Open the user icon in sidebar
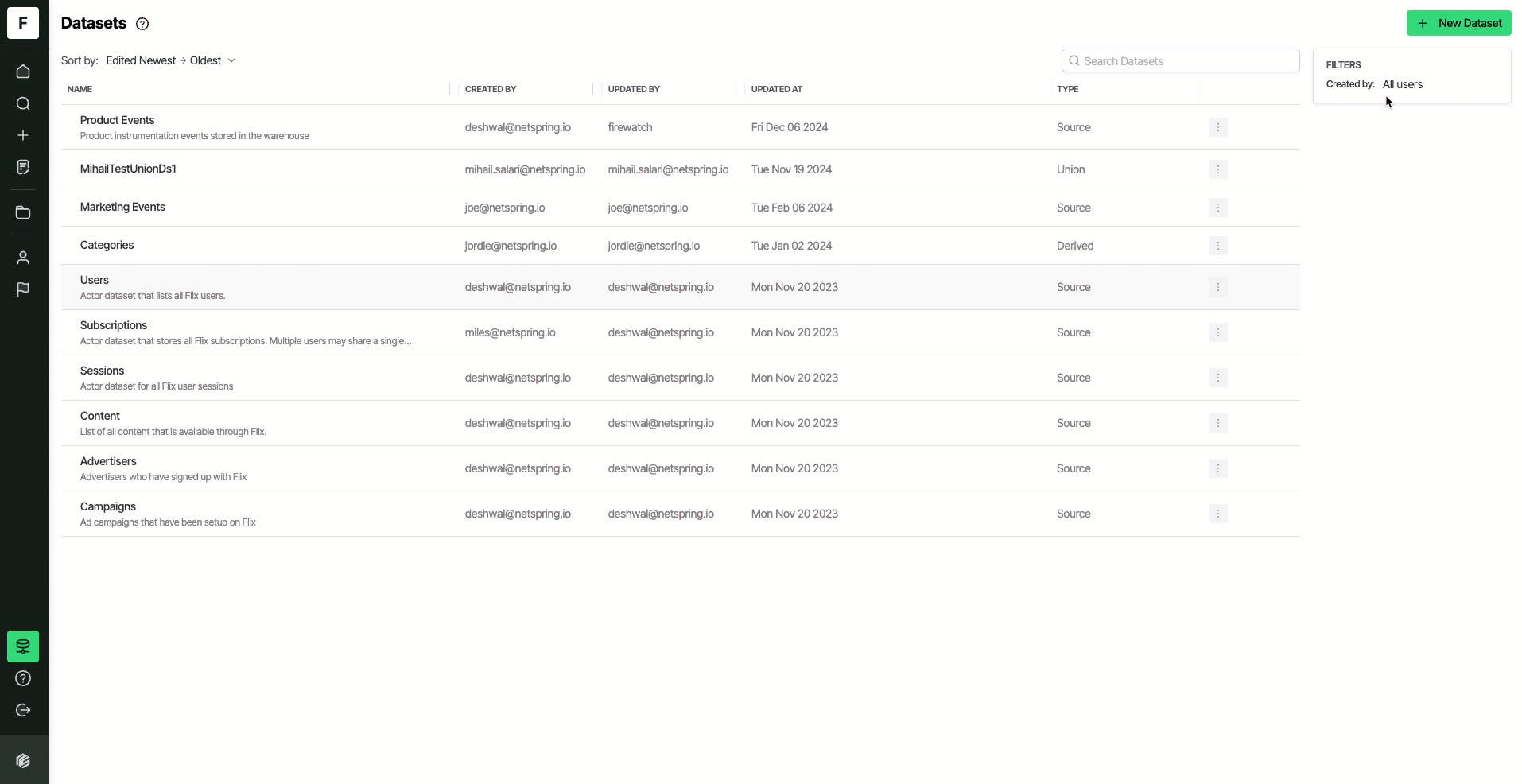The height and width of the screenshot is (784, 1522). (23, 258)
